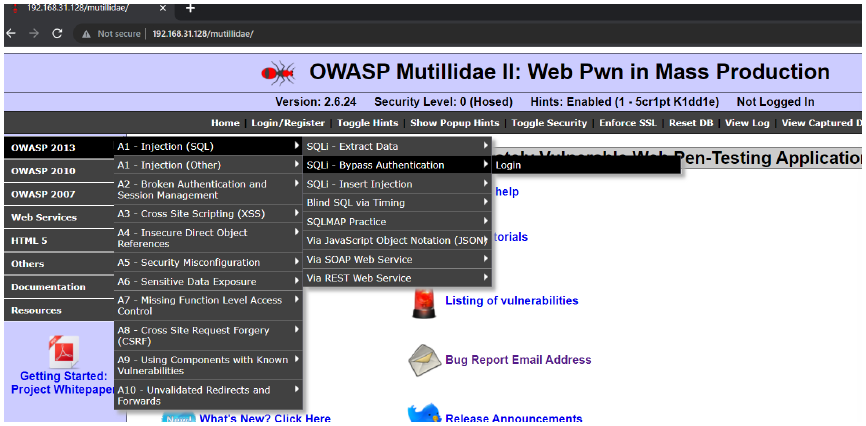The width and height of the screenshot is (866, 426).
Task: Expand A7 - Missing Function Level Access Control
Action: point(208,306)
